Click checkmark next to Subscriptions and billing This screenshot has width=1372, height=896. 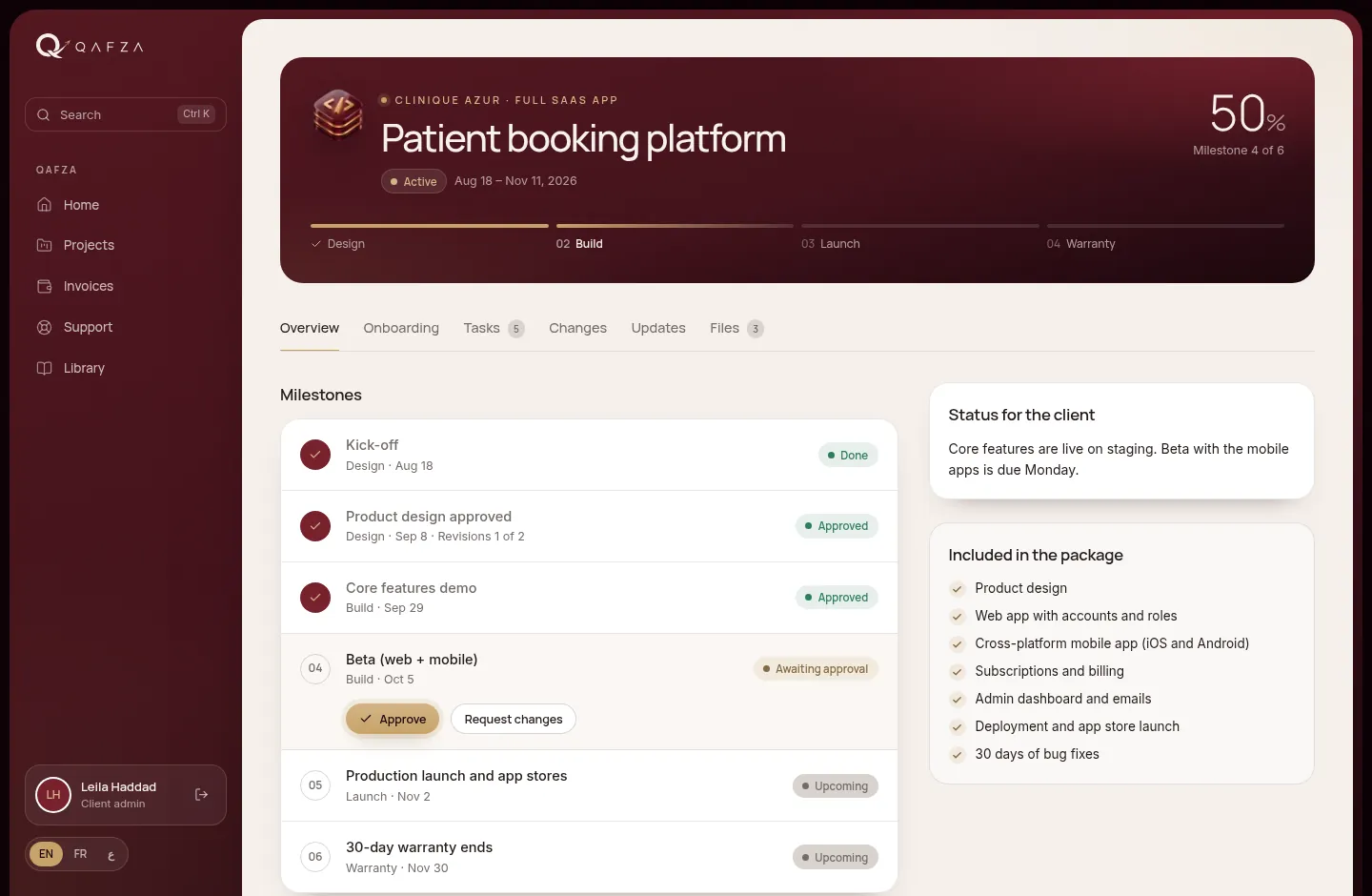pos(958,672)
